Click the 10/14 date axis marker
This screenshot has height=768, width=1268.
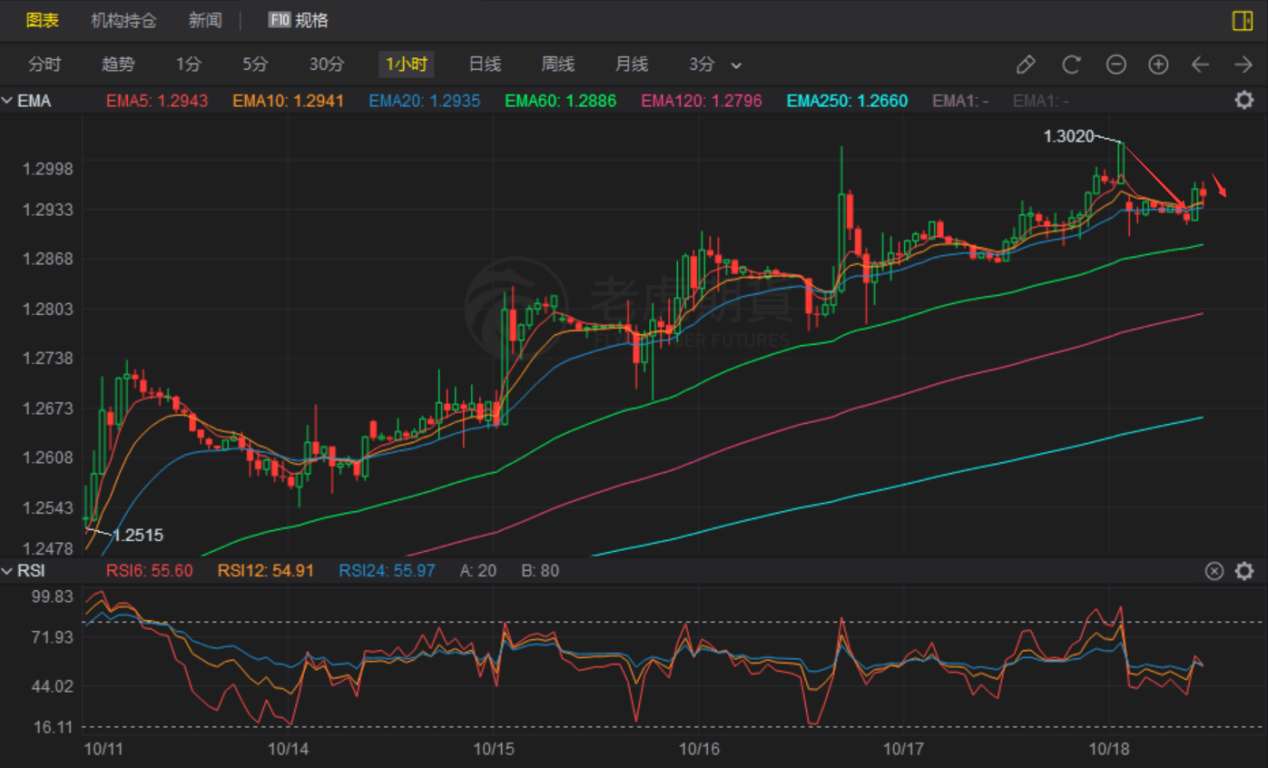tap(287, 748)
